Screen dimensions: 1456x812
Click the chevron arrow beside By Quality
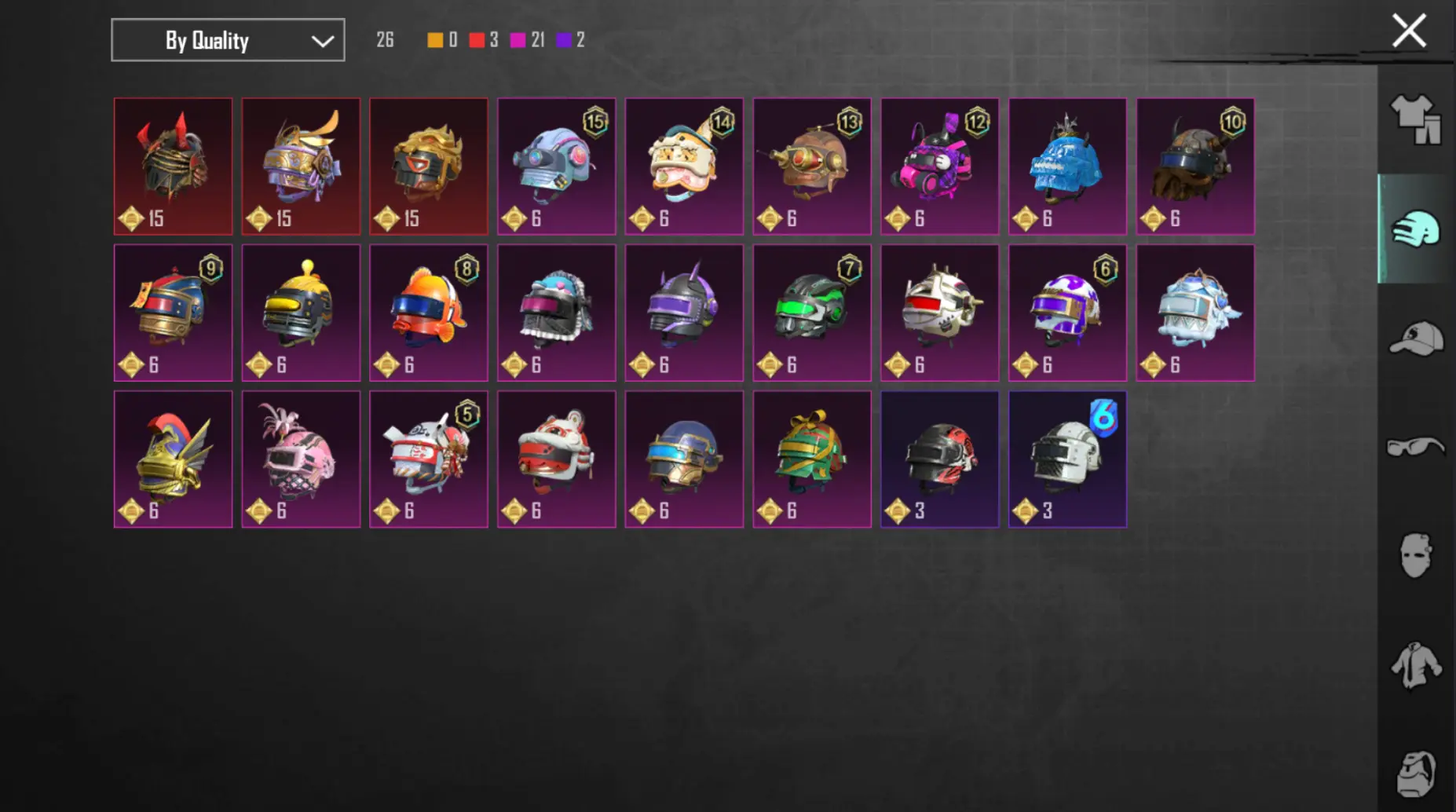tap(322, 42)
